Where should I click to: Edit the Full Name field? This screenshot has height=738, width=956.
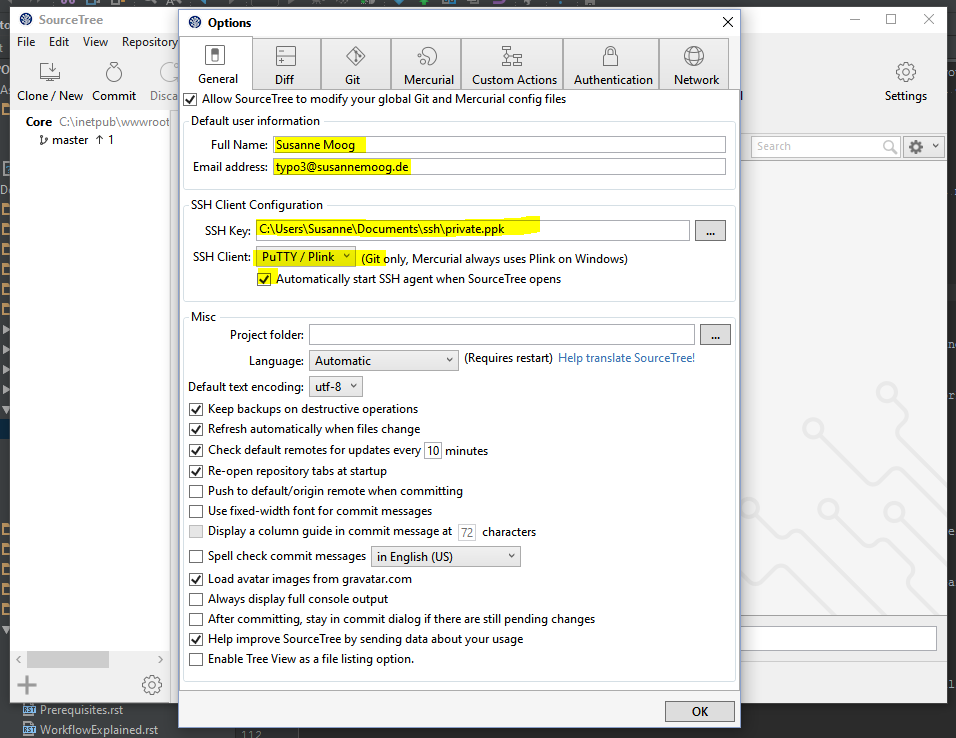[x=499, y=145]
